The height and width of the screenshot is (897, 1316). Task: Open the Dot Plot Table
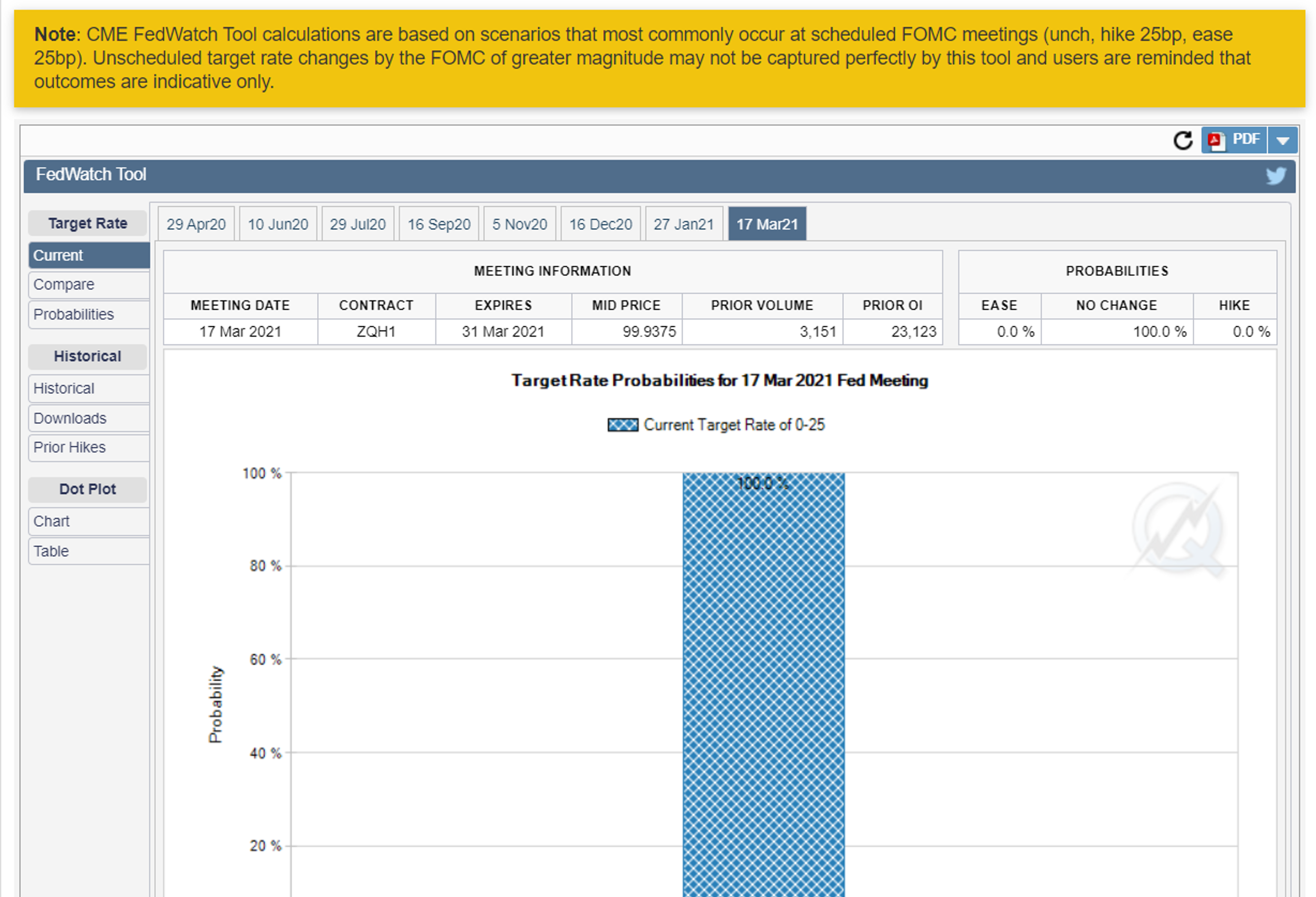tap(89, 551)
